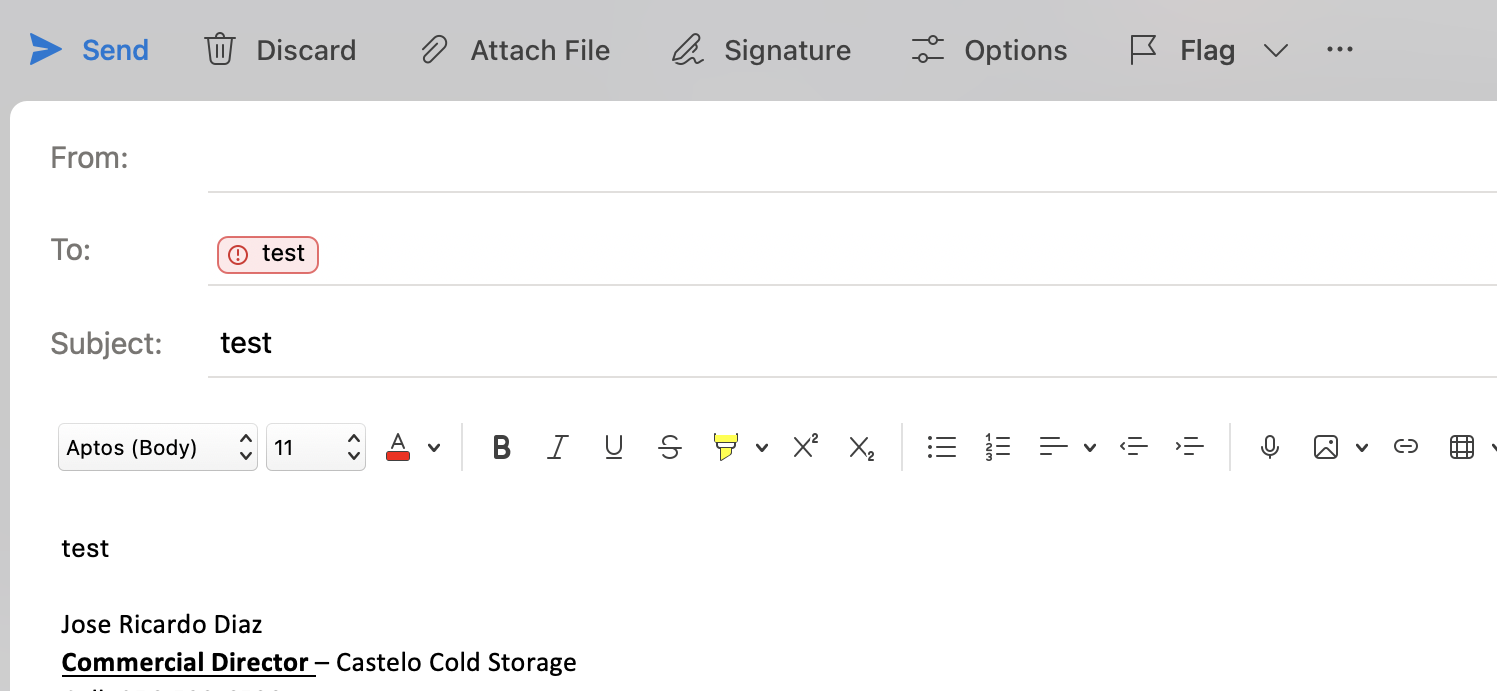Start dictation with microphone icon
This screenshot has width=1497, height=691.
pos(1270,447)
